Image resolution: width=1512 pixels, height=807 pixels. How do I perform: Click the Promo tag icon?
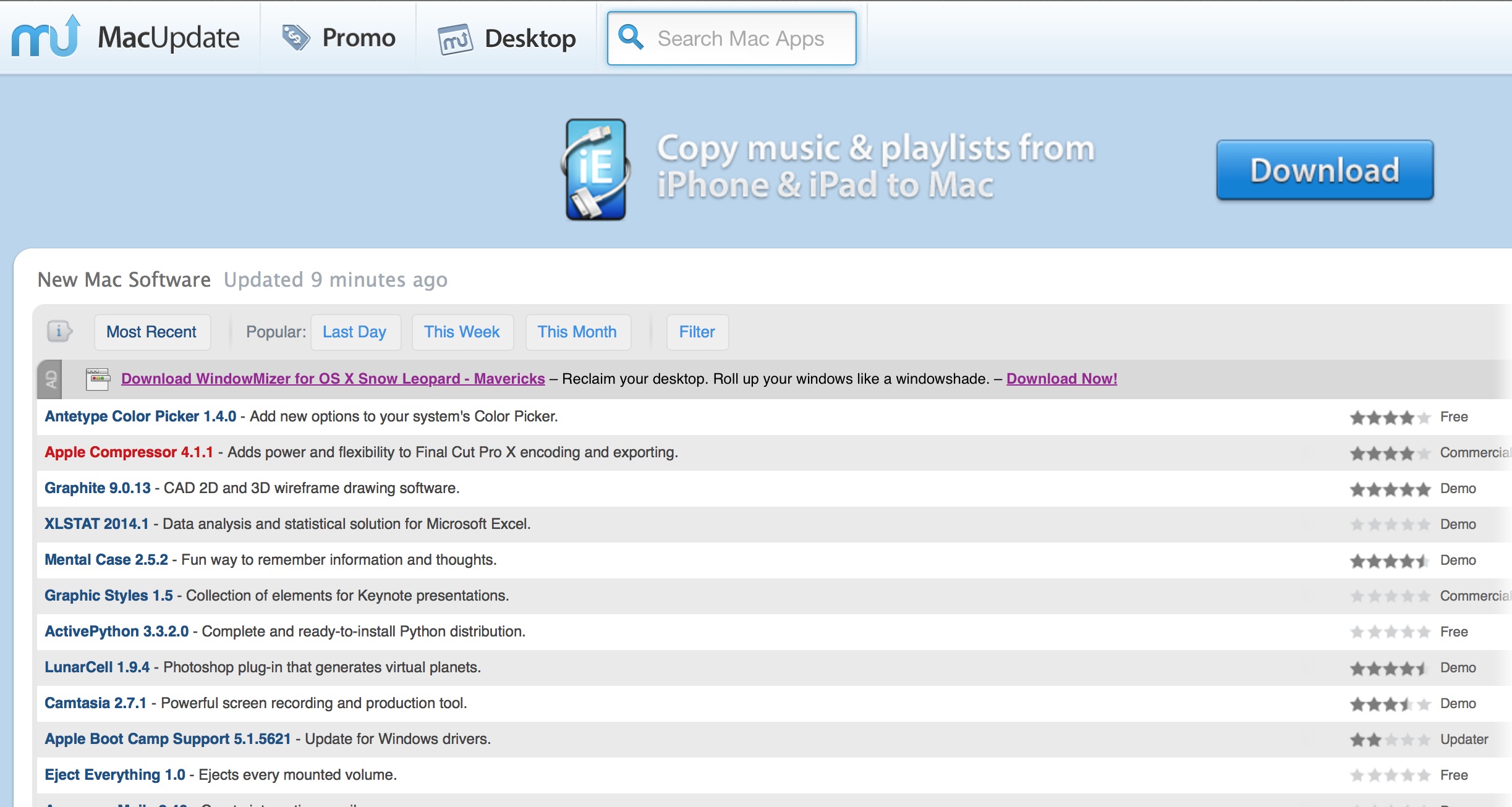click(295, 38)
